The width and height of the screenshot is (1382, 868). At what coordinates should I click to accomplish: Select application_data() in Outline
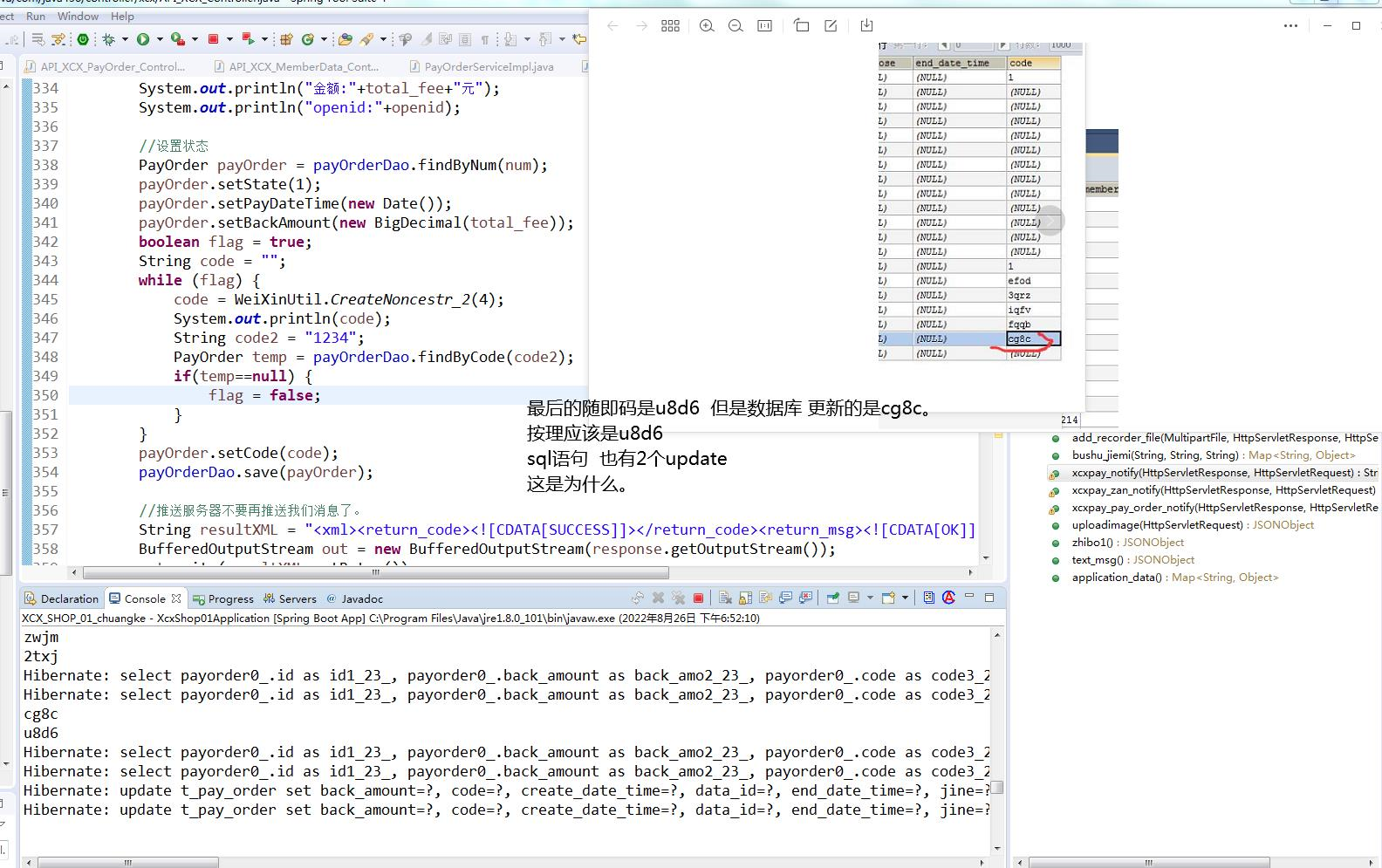pyautogui.click(x=1165, y=578)
